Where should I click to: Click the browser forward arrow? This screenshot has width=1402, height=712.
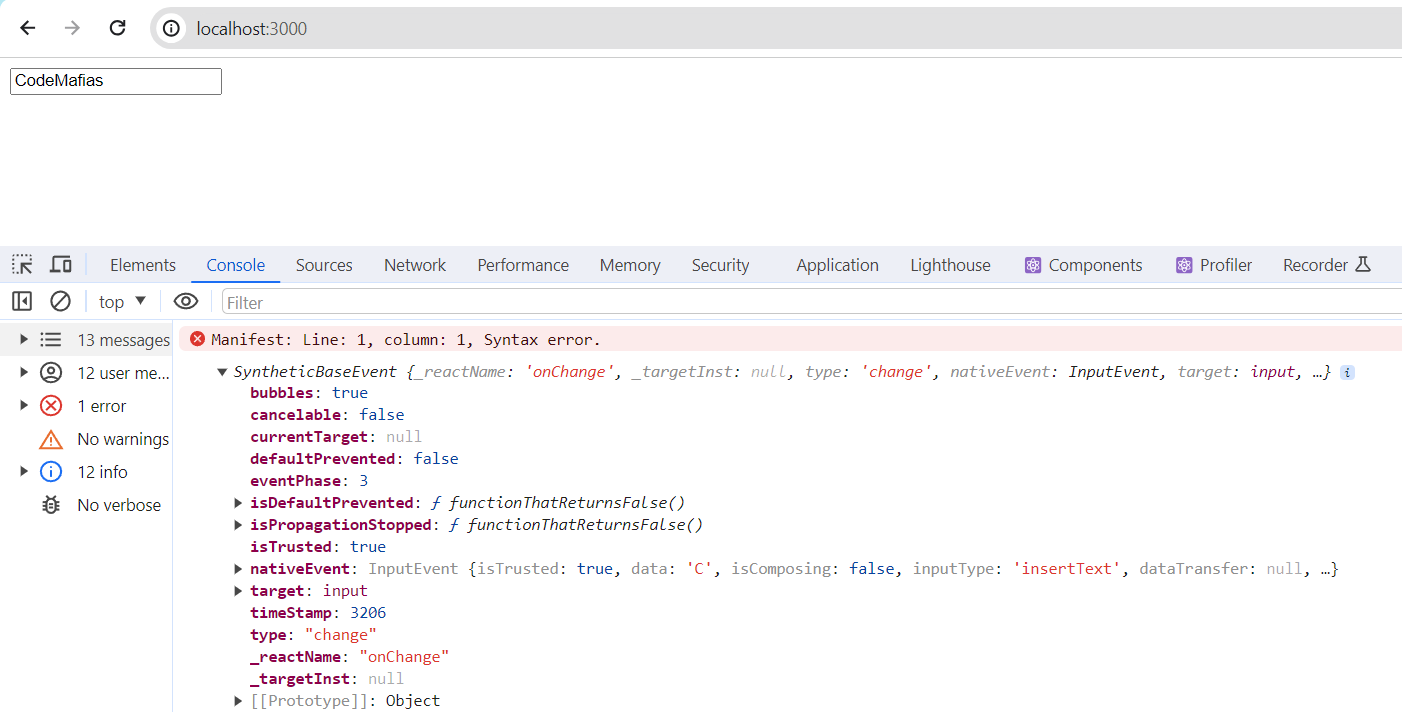click(72, 28)
